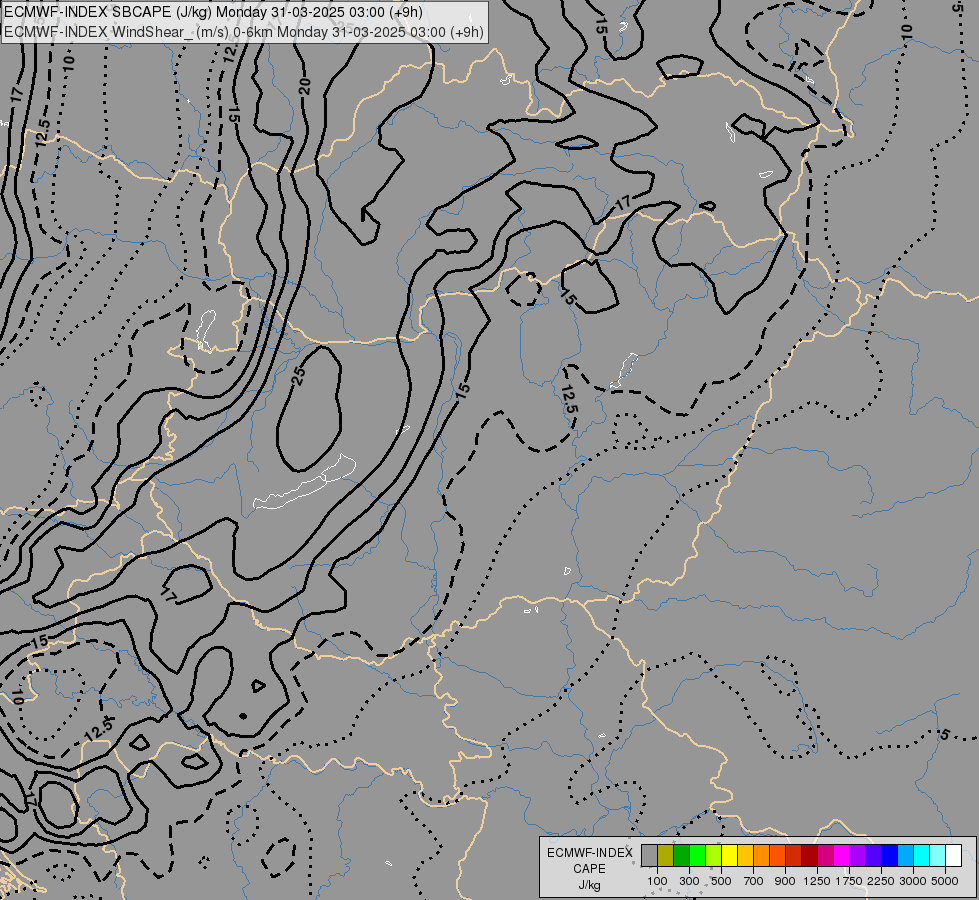Click the SBCAPE title line at top
This screenshot has height=900, width=979.
213,12
